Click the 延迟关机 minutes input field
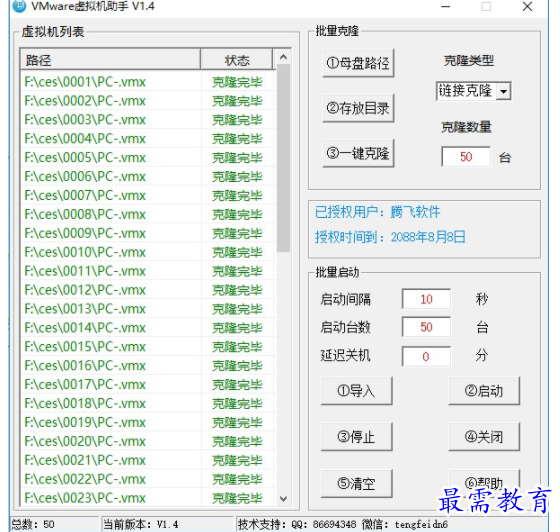The image size is (560, 532). click(426, 356)
